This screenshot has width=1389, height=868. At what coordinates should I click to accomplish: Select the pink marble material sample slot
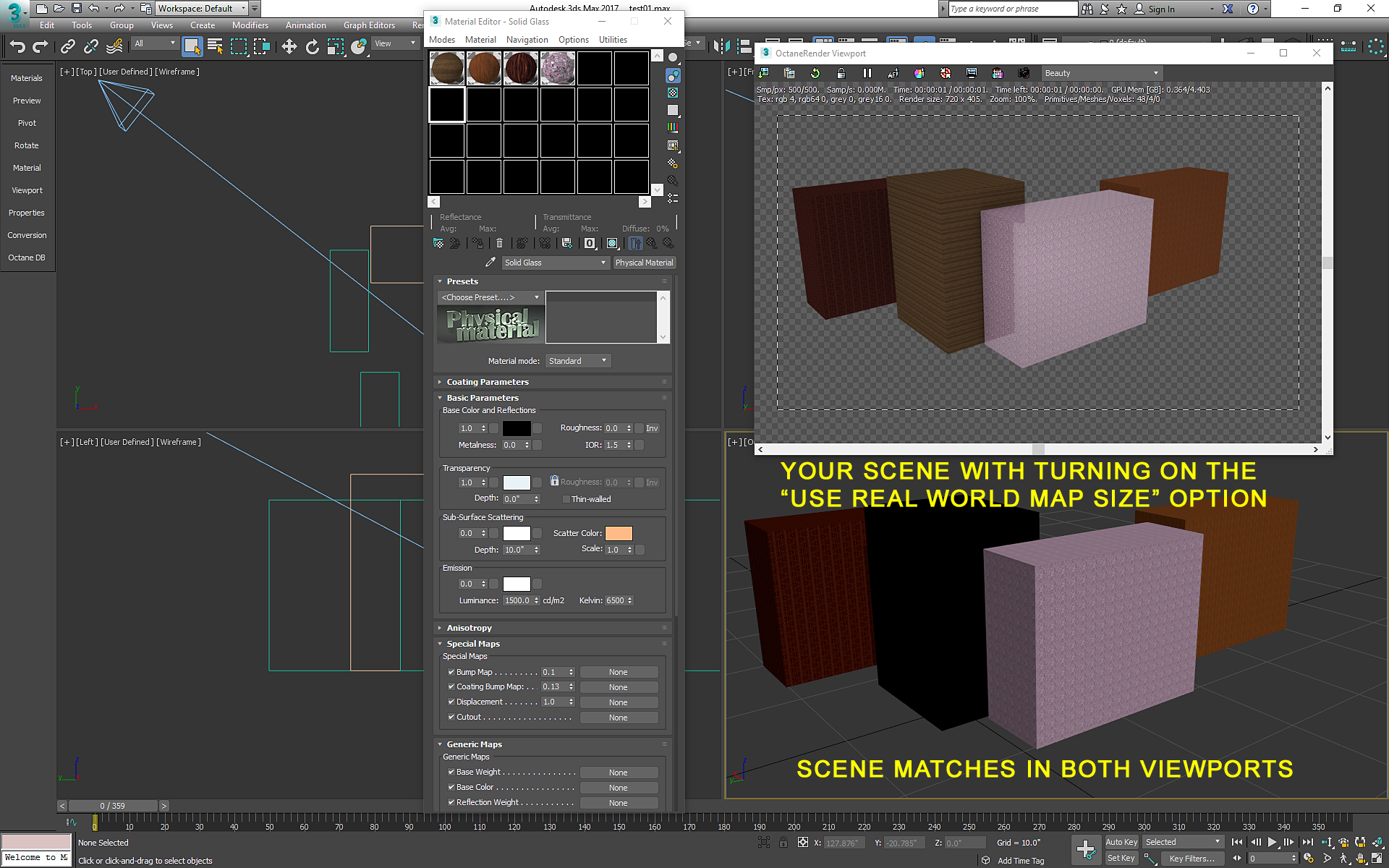pyautogui.click(x=557, y=69)
